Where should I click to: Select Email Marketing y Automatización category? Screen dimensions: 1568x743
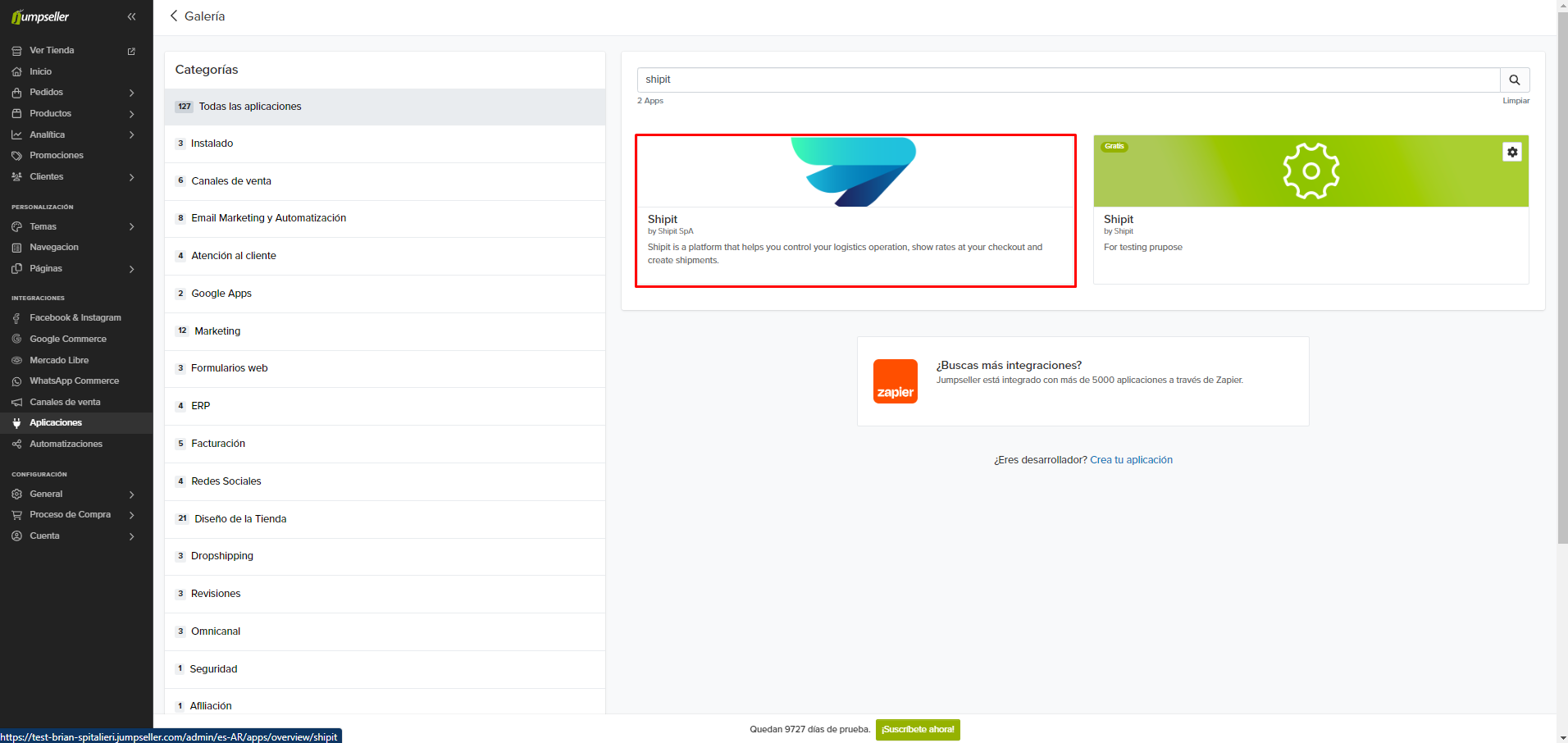click(x=385, y=218)
